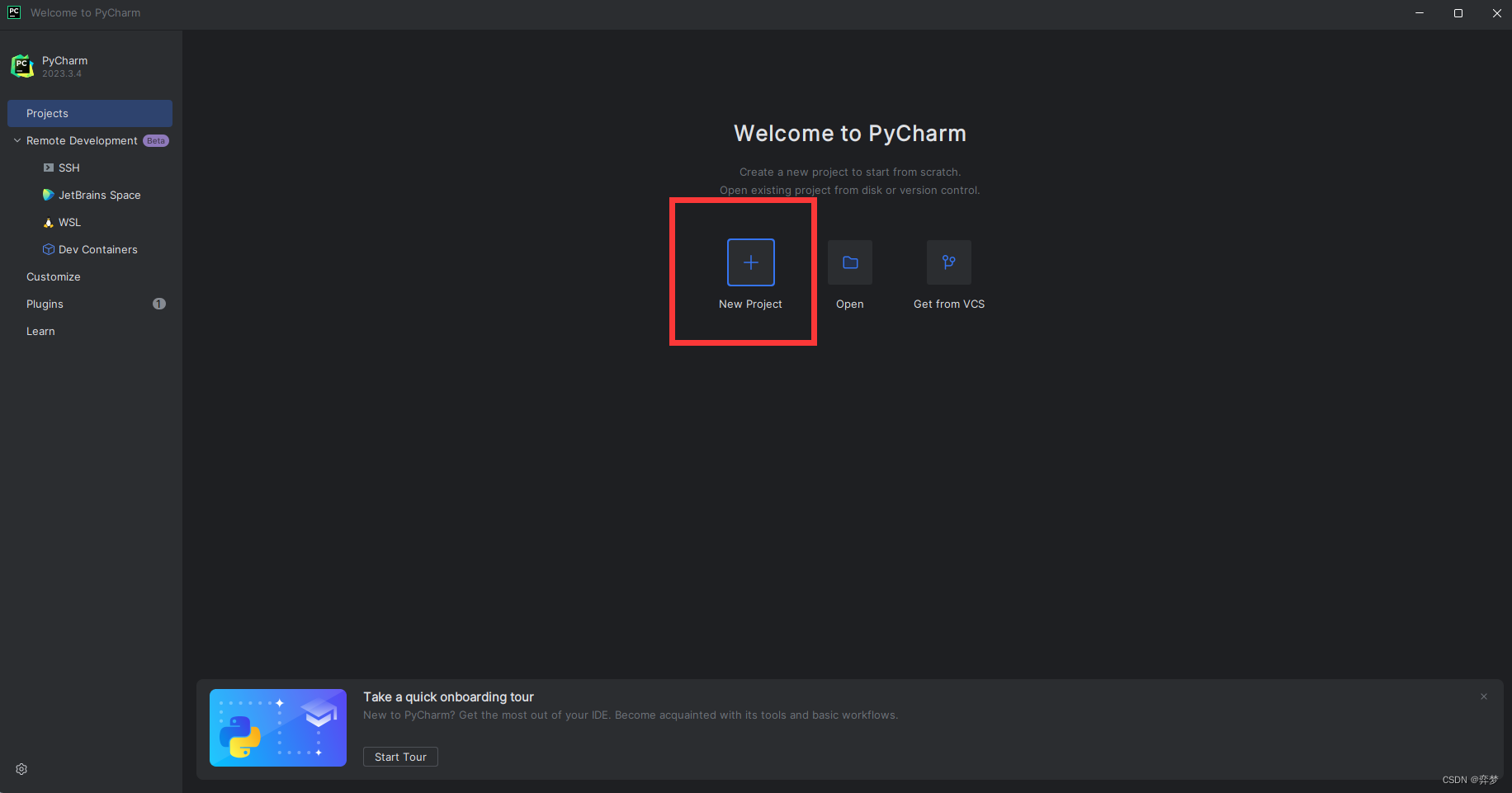This screenshot has height=793, width=1512.
Task: Click the Get from VCS branch icon
Action: click(949, 262)
